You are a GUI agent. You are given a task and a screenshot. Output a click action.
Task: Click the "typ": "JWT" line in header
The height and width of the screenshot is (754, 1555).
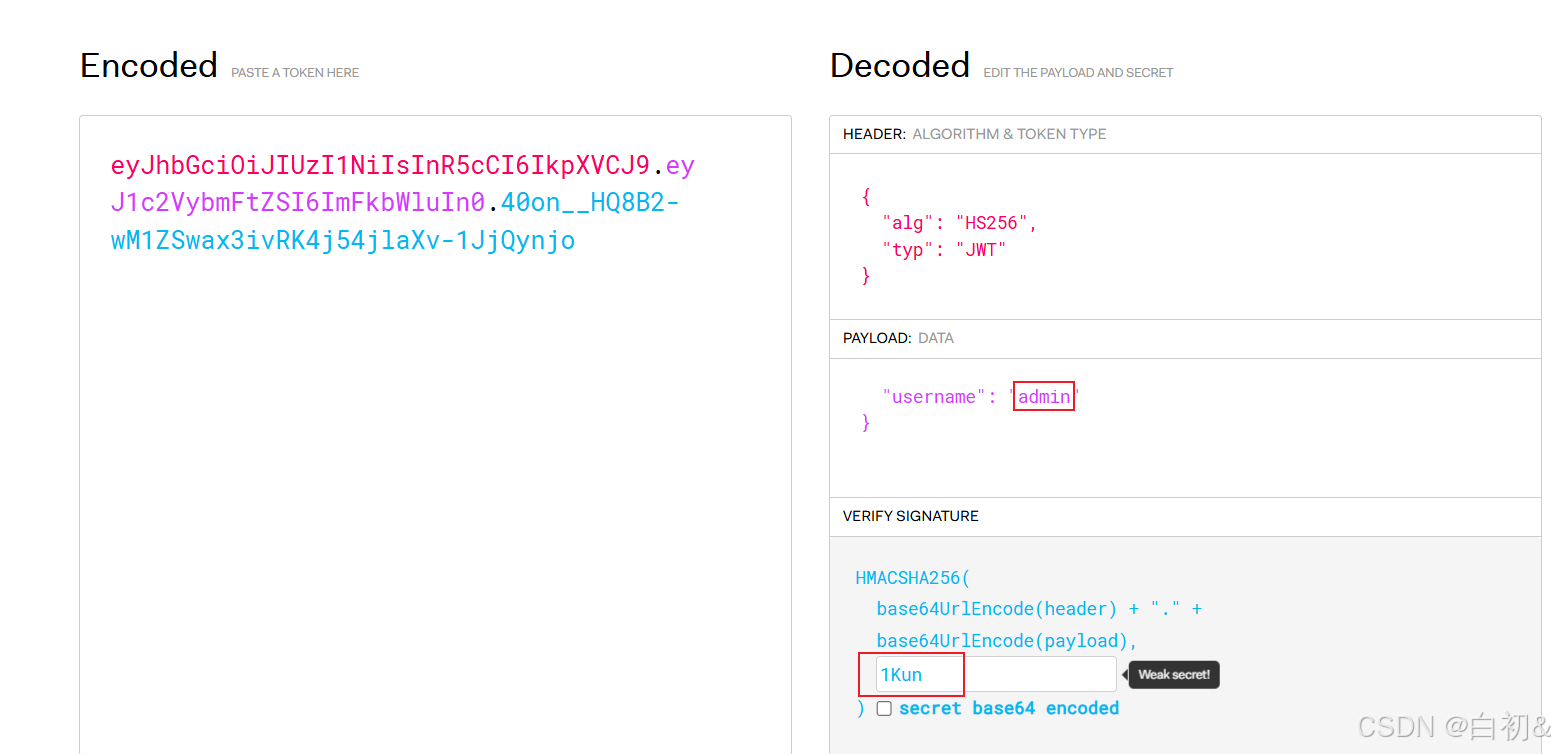(943, 250)
